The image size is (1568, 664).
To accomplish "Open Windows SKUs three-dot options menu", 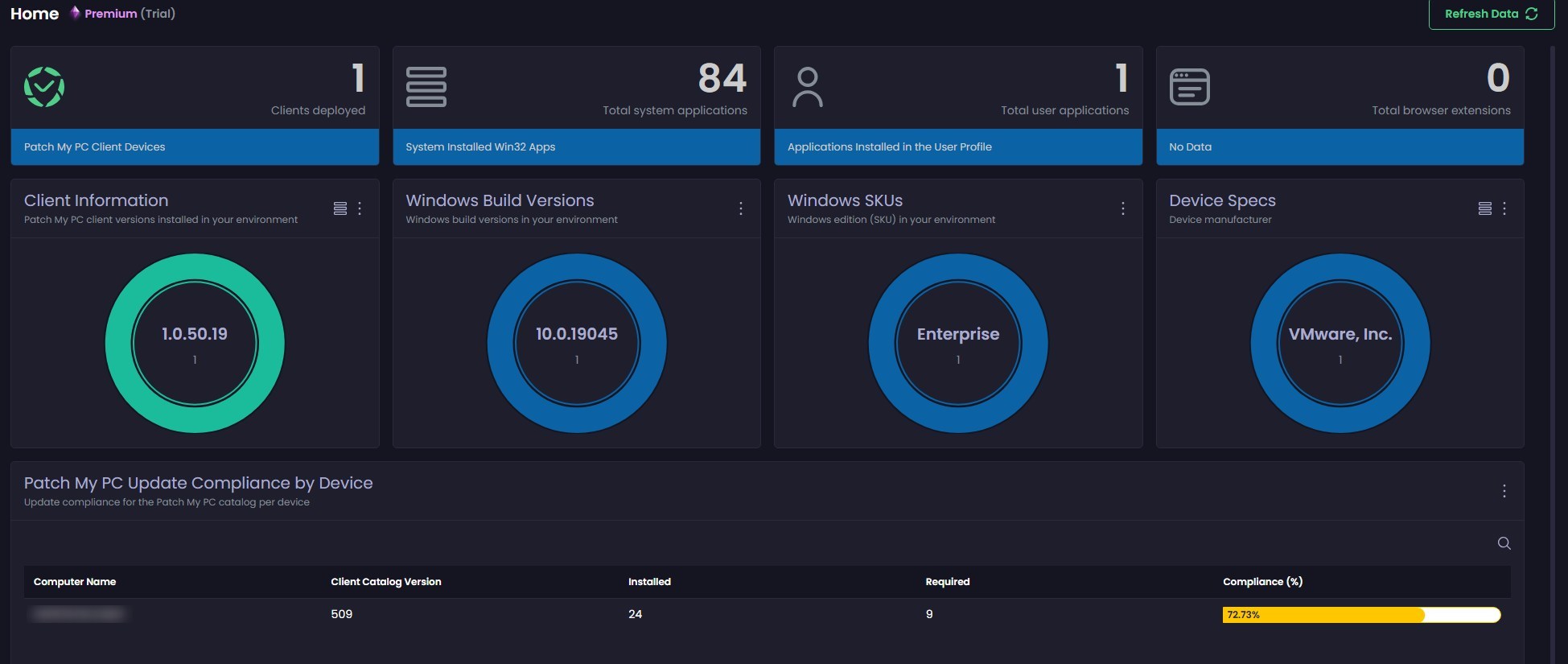I will click(x=1123, y=208).
